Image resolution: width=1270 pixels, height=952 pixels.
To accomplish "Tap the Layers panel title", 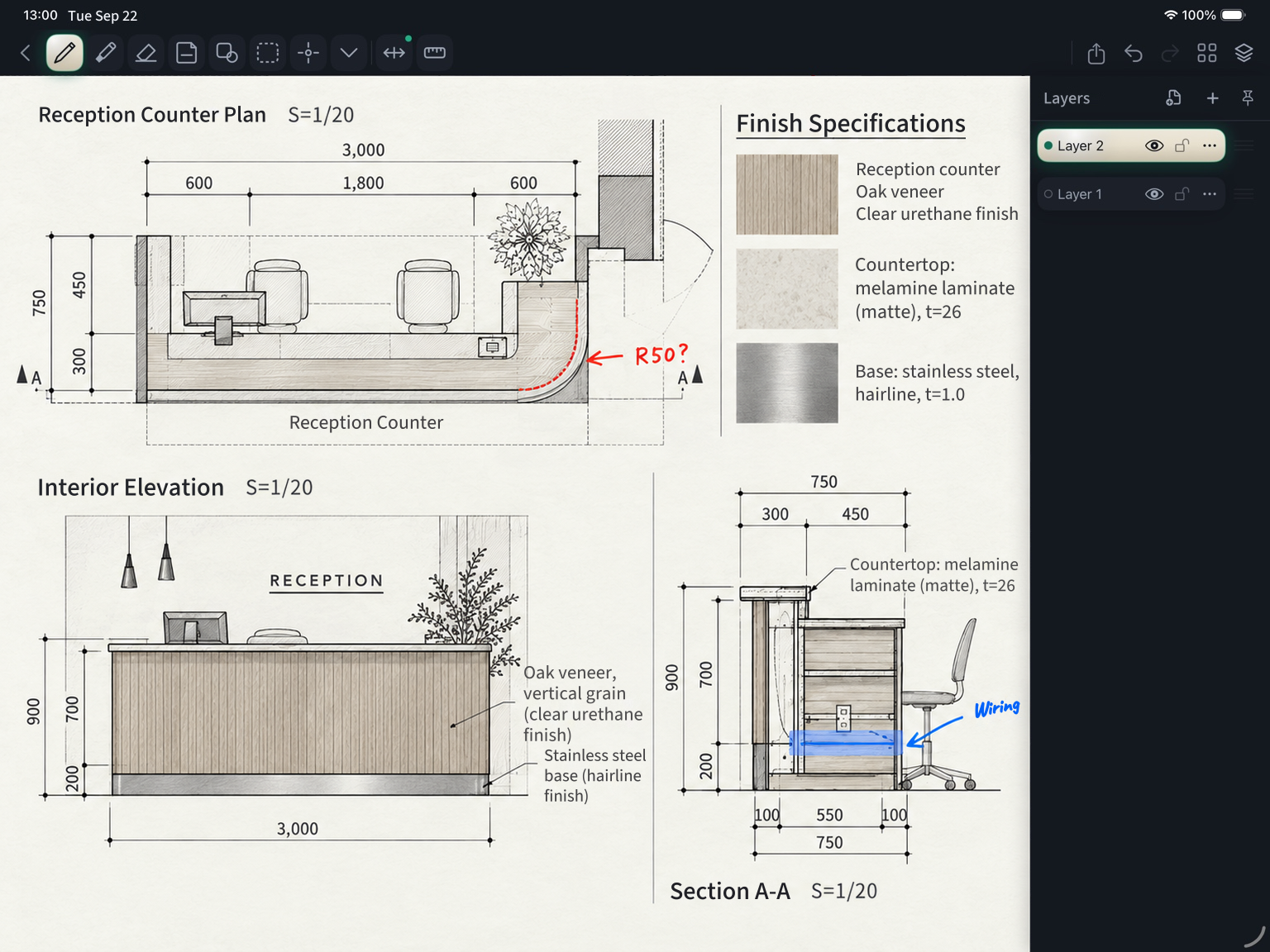I will click(x=1067, y=98).
